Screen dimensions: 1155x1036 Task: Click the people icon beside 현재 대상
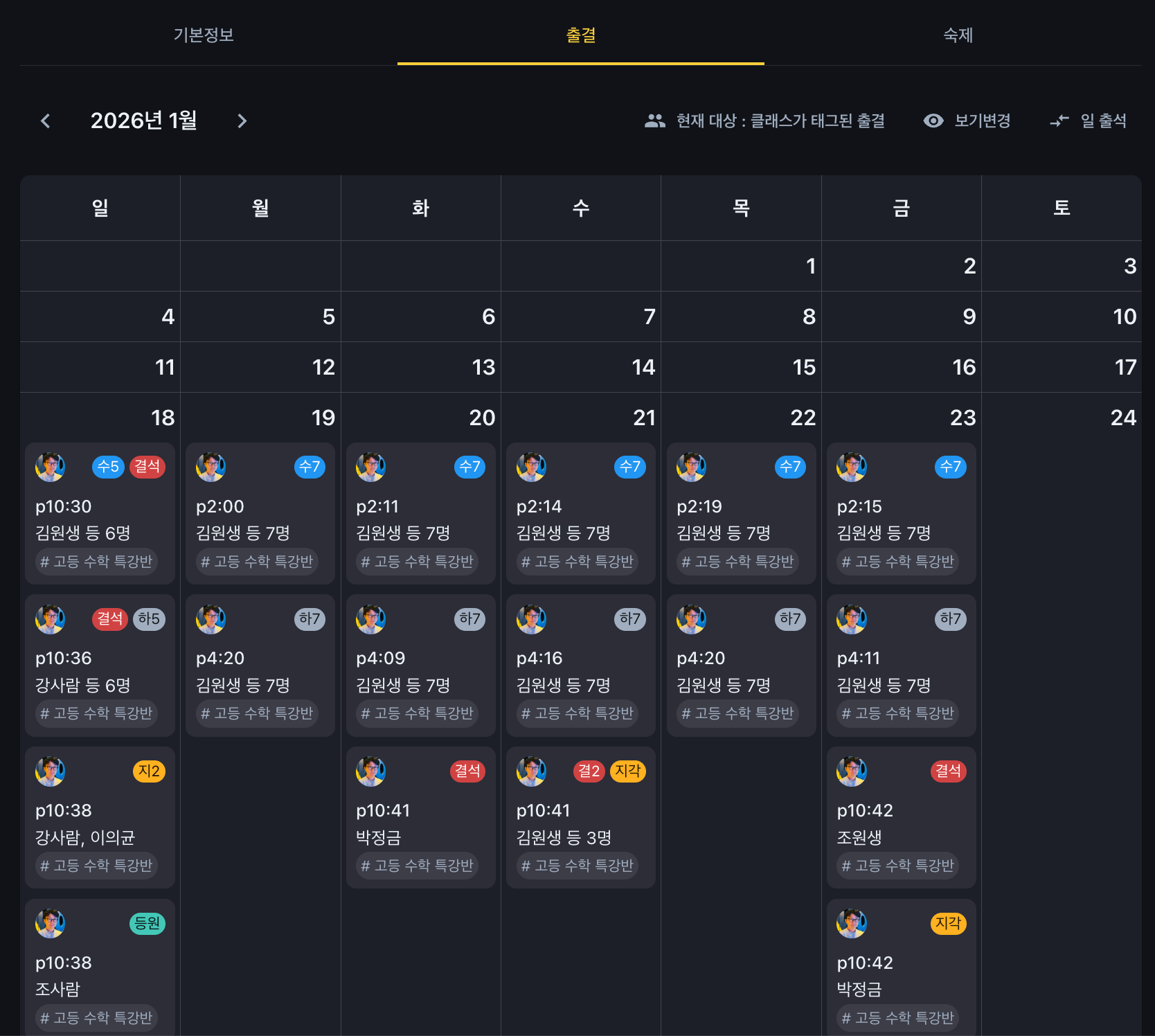click(654, 121)
